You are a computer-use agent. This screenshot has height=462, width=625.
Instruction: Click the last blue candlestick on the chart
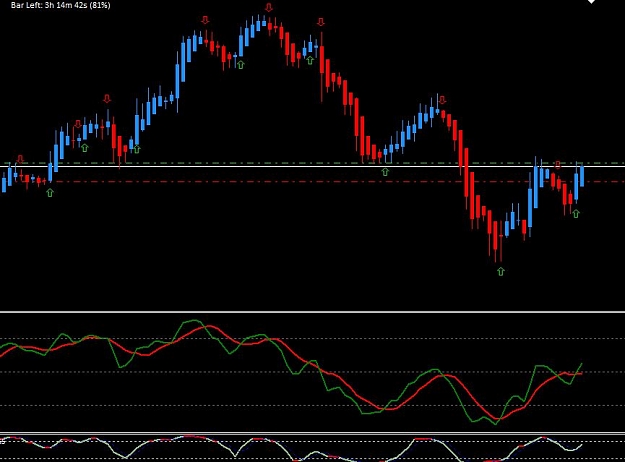[582, 176]
